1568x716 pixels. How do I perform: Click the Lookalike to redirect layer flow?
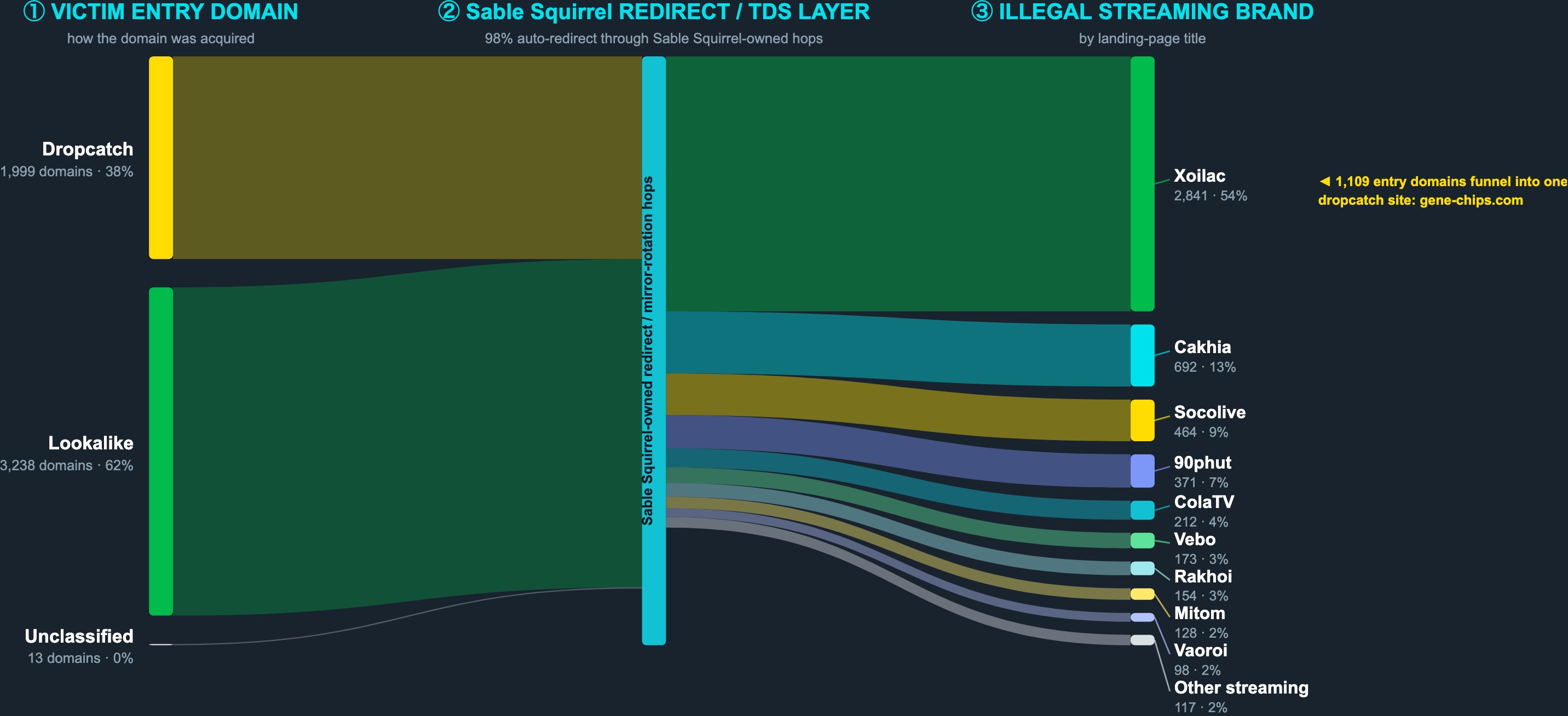(407, 437)
